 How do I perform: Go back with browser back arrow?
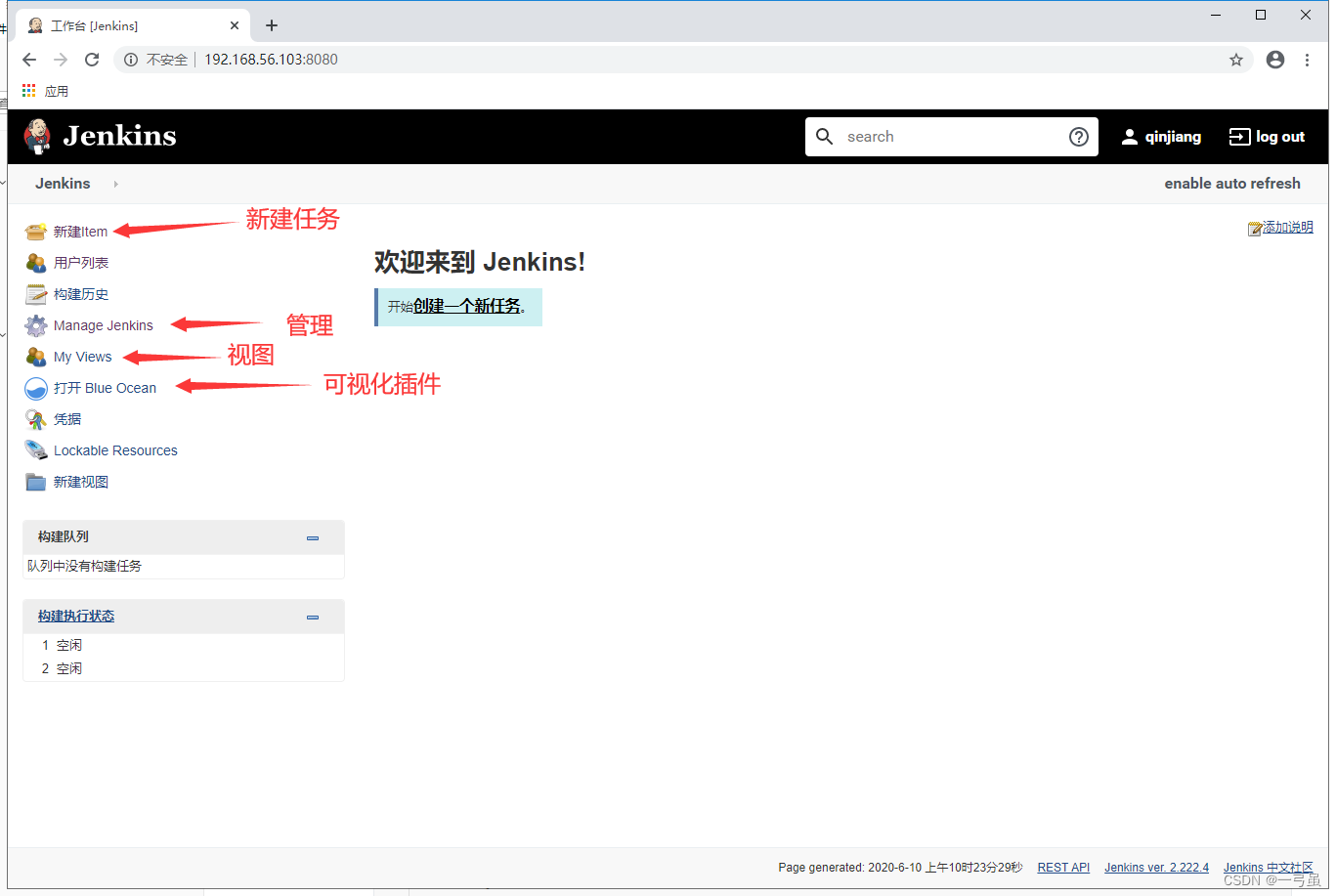[x=29, y=60]
